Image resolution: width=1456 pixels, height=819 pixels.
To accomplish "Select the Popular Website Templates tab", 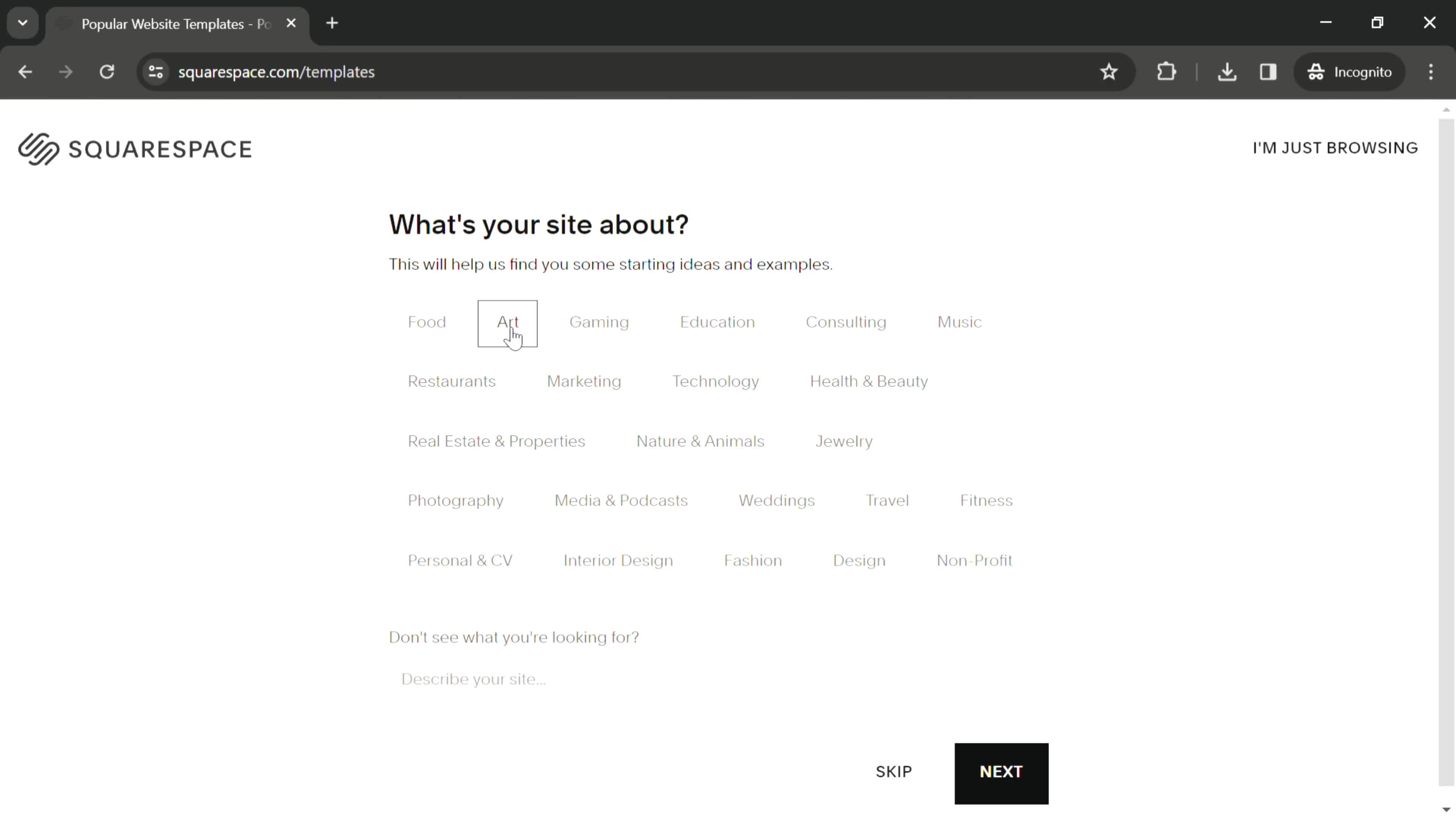I will pos(176,24).
